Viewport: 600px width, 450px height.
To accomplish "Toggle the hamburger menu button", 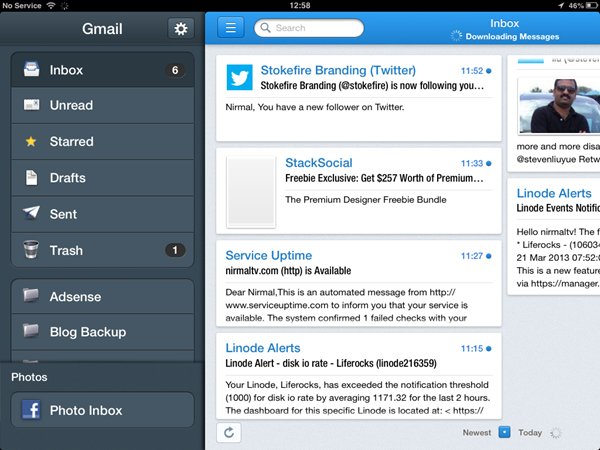I will [231, 28].
